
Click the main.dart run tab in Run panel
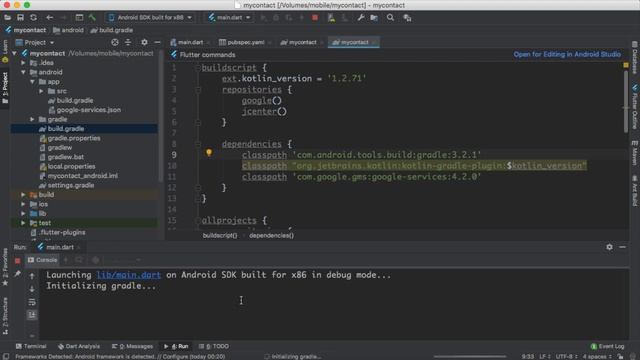[x=59, y=247]
